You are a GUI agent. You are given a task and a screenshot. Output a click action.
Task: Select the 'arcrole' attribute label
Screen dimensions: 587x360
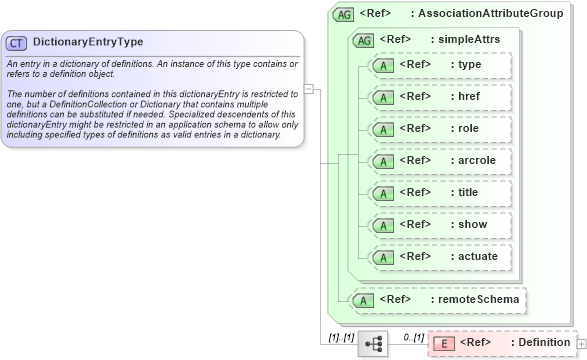(477, 160)
